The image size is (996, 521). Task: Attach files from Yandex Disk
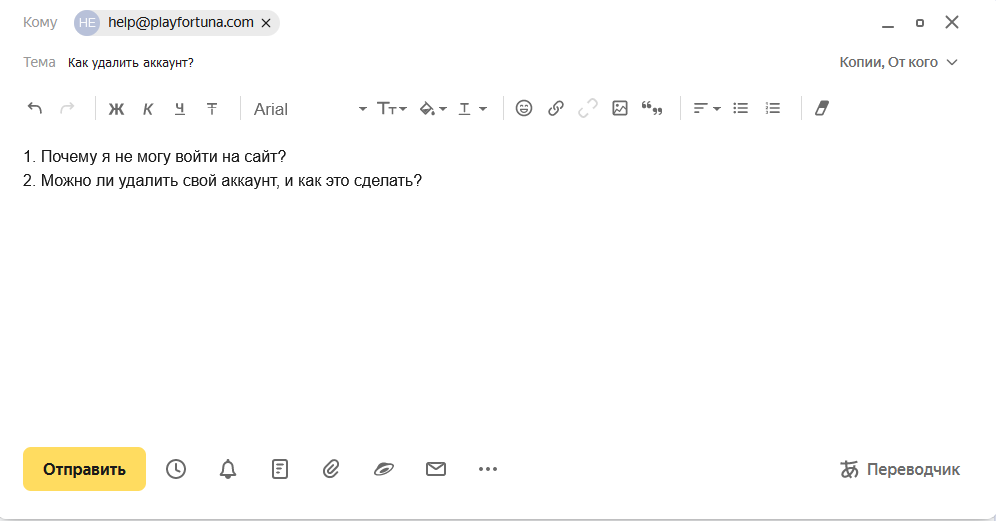(x=384, y=470)
